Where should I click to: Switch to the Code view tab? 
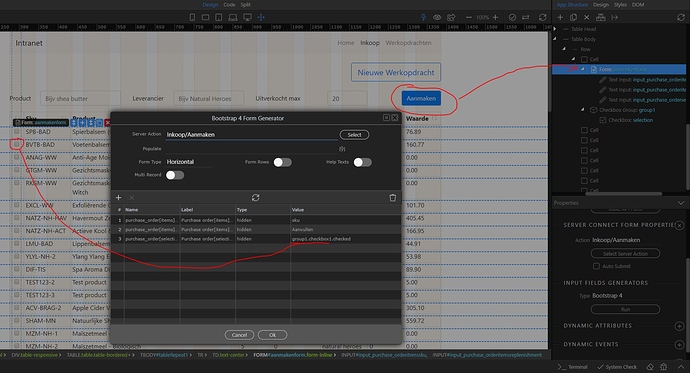229,4
